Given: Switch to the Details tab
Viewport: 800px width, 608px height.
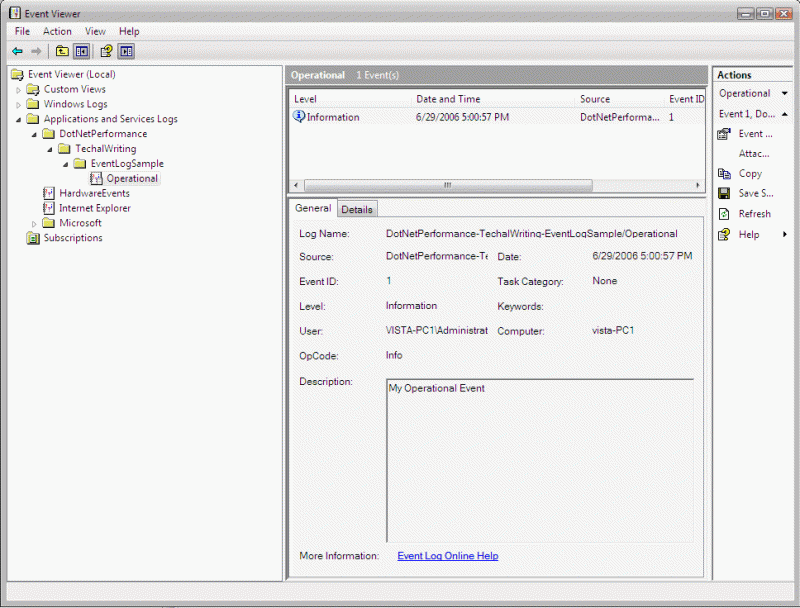Looking at the screenshot, I should pos(357,209).
